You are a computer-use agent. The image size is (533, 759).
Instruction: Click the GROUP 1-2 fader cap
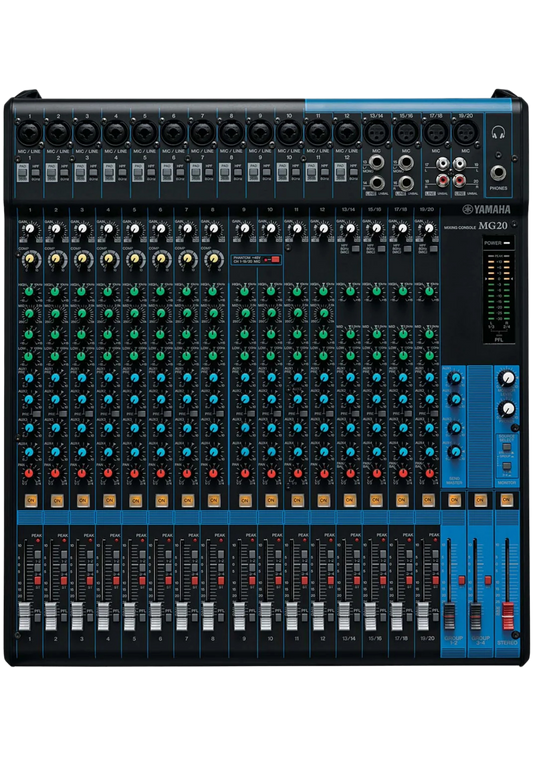click(x=449, y=616)
